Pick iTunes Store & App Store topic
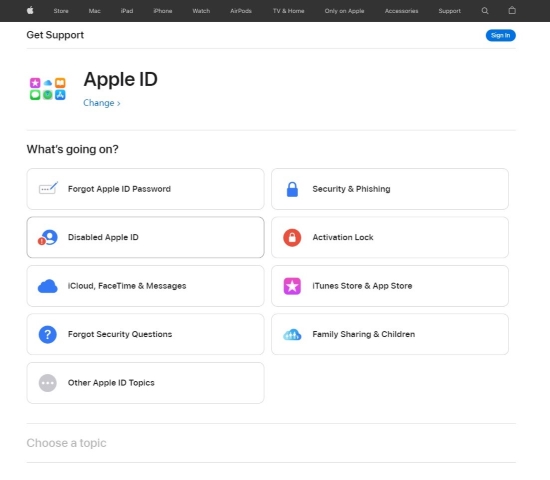 pos(390,286)
